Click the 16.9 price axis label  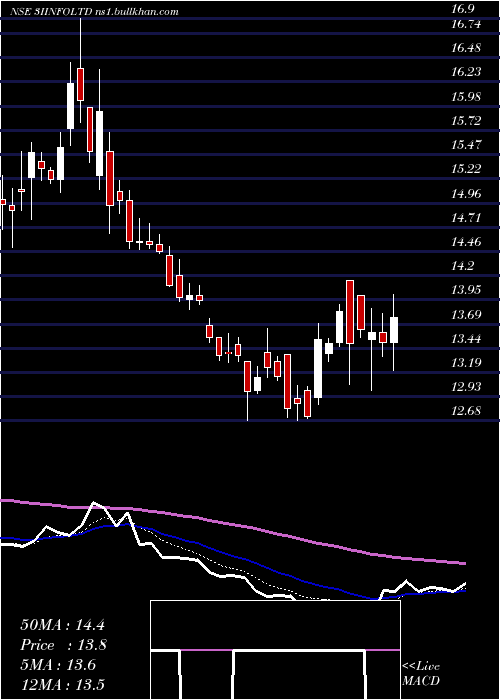pyautogui.click(x=464, y=9)
